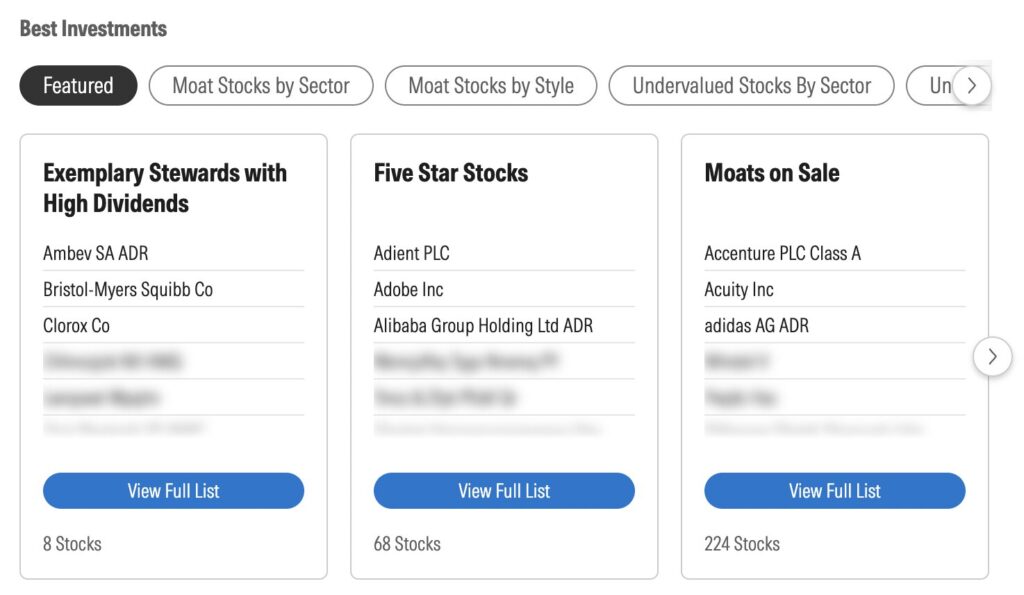This screenshot has width=1024, height=595.
Task: View Full List for Five Star Stocks
Action: click(504, 491)
